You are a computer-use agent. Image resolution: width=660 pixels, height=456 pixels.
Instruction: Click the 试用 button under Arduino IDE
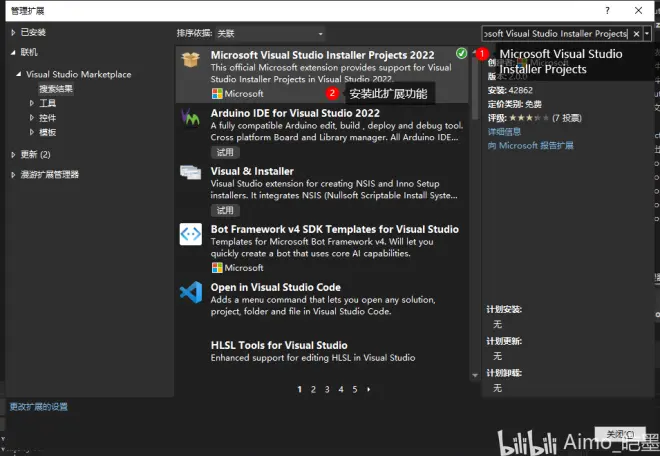pos(225,152)
